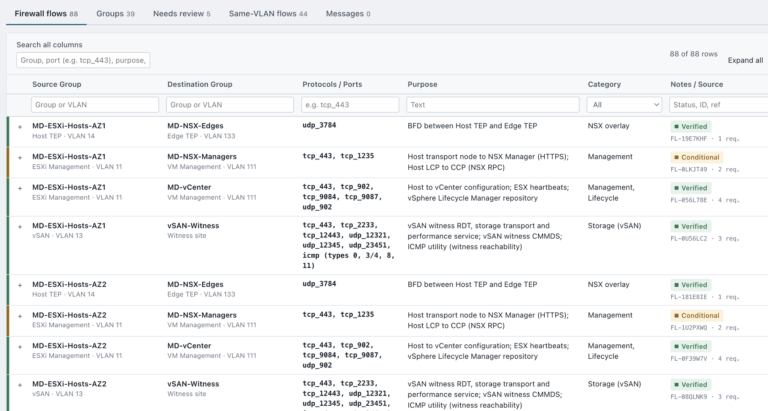Open the Groups tab
The height and width of the screenshot is (411, 768).
click(x=115, y=14)
